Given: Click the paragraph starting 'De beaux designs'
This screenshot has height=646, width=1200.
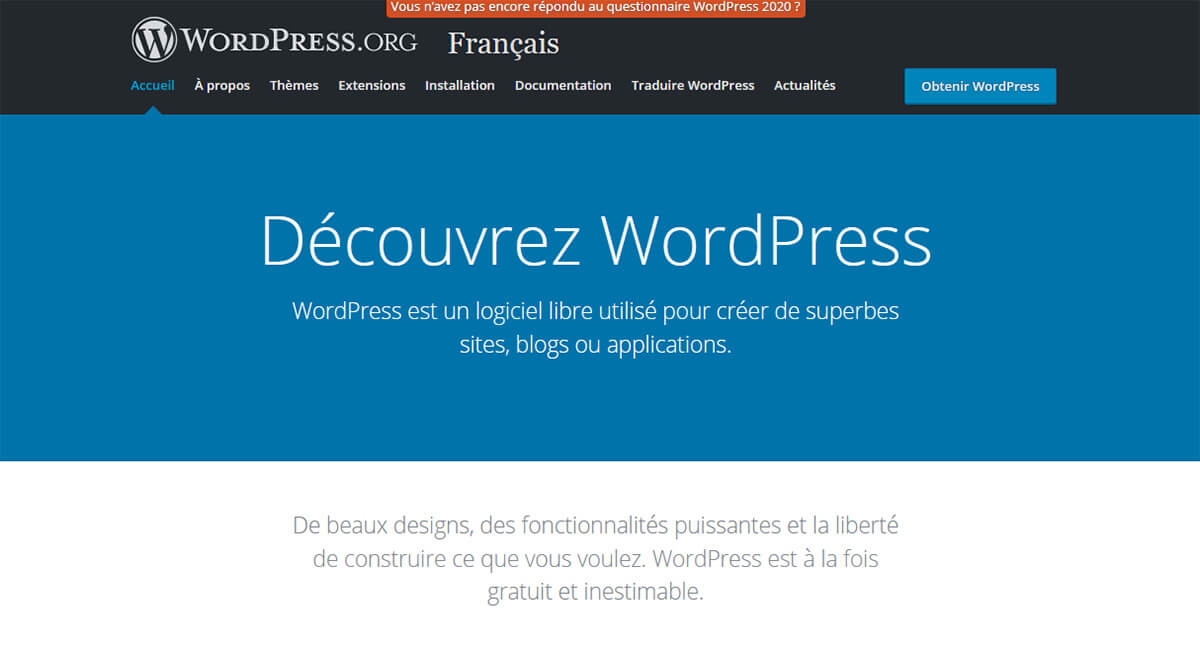Looking at the screenshot, I should click(x=596, y=558).
